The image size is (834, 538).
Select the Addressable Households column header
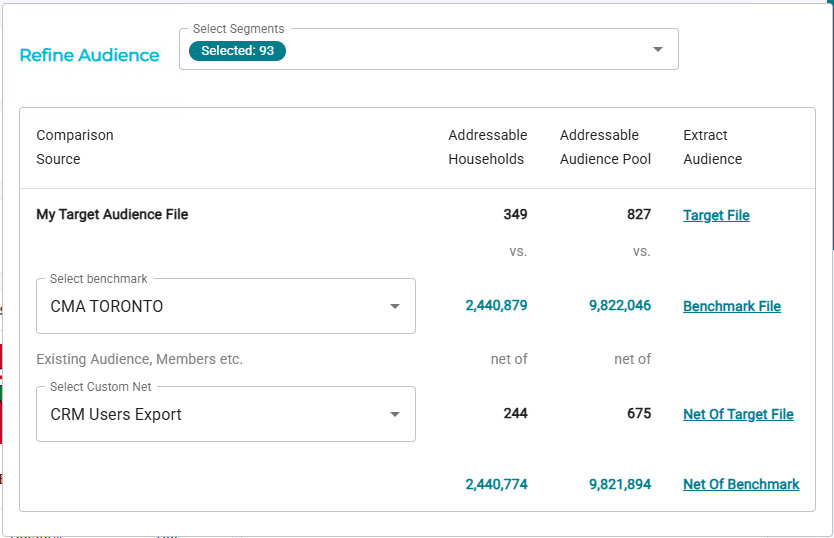point(487,147)
